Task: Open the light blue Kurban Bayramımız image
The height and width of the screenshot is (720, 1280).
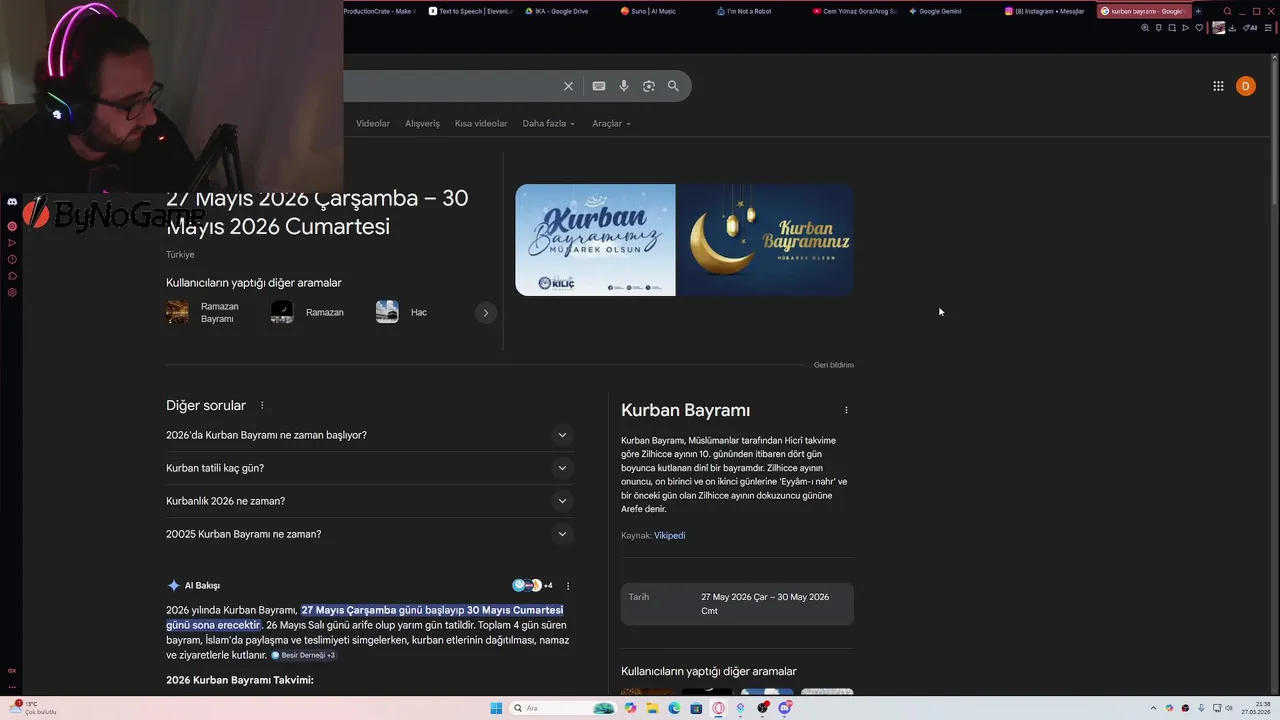Action: (x=595, y=240)
